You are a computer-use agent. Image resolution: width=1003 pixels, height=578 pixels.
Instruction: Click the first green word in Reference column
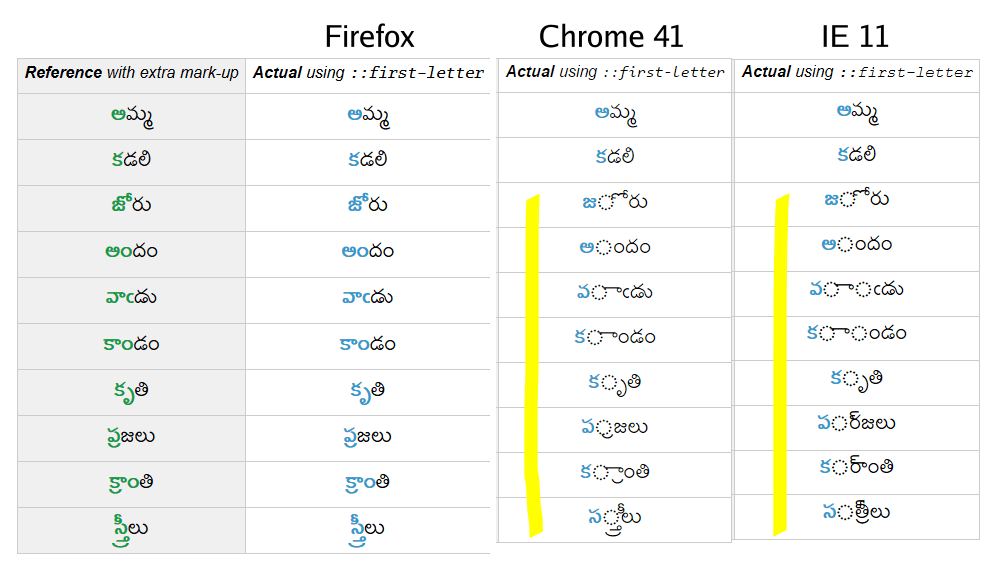tap(132, 116)
